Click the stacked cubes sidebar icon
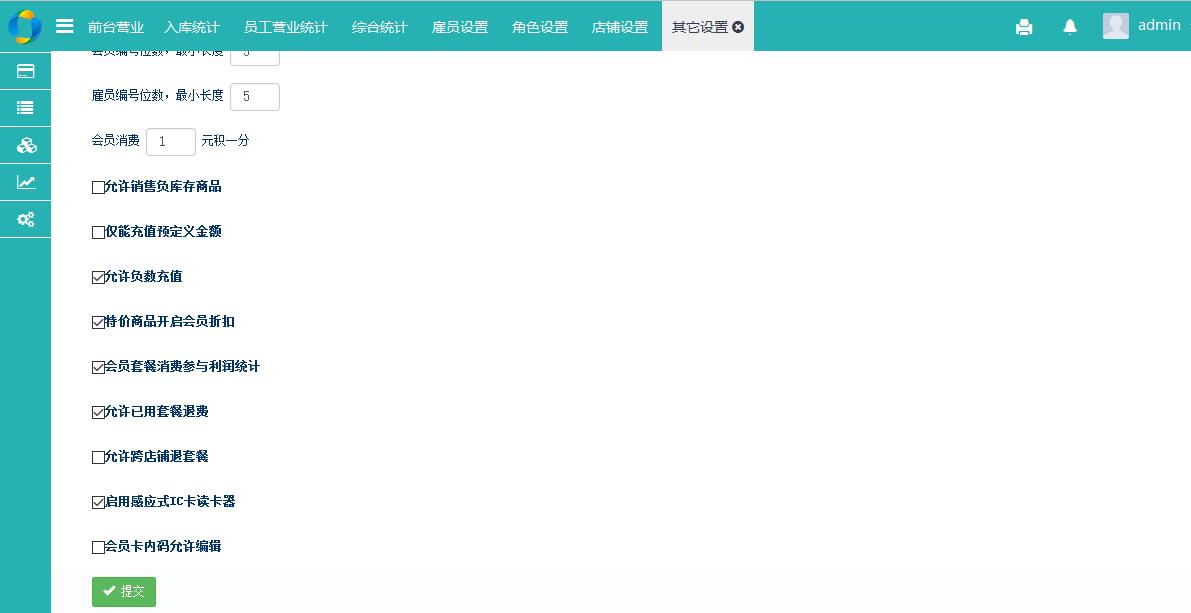This screenshot has width=1191, height=613. pyautogui.click(x=26, y=145)
